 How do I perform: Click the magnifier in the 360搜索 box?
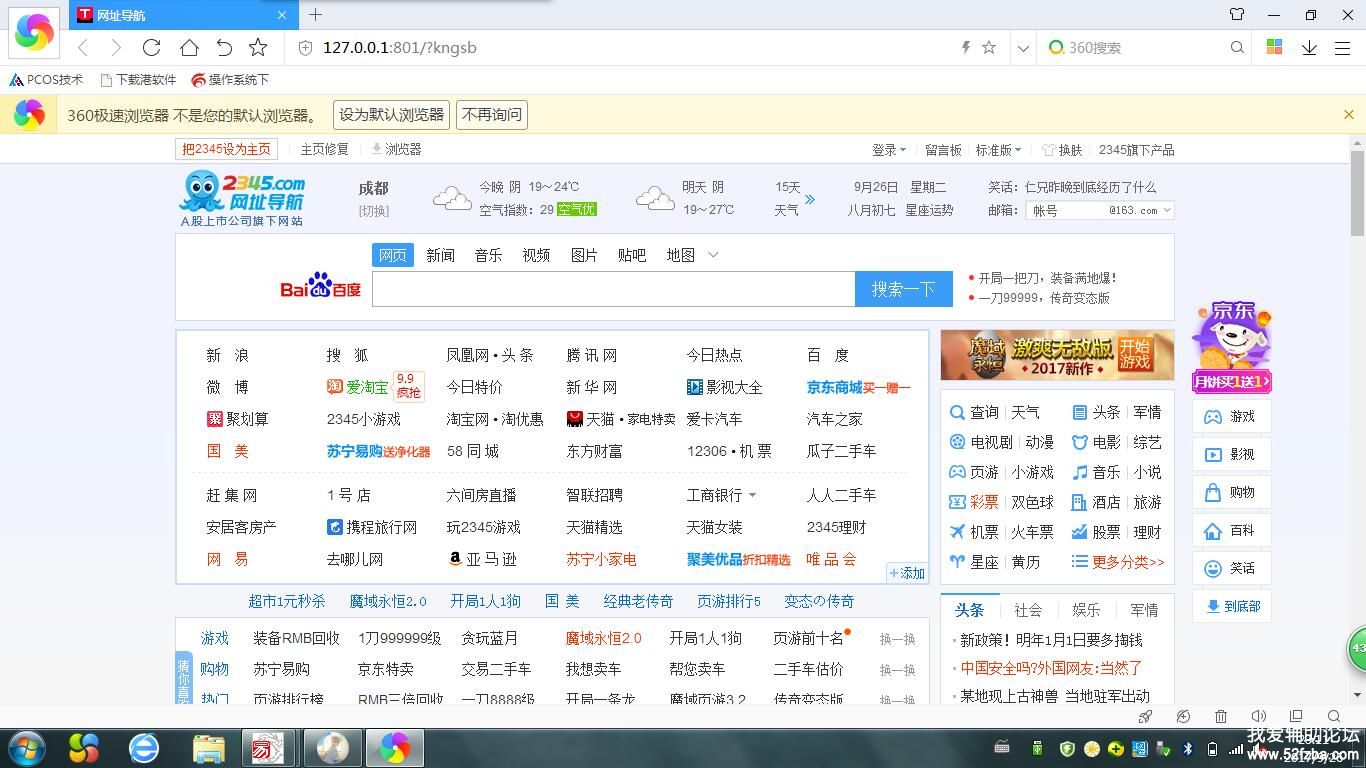[x=1237, y=47]
